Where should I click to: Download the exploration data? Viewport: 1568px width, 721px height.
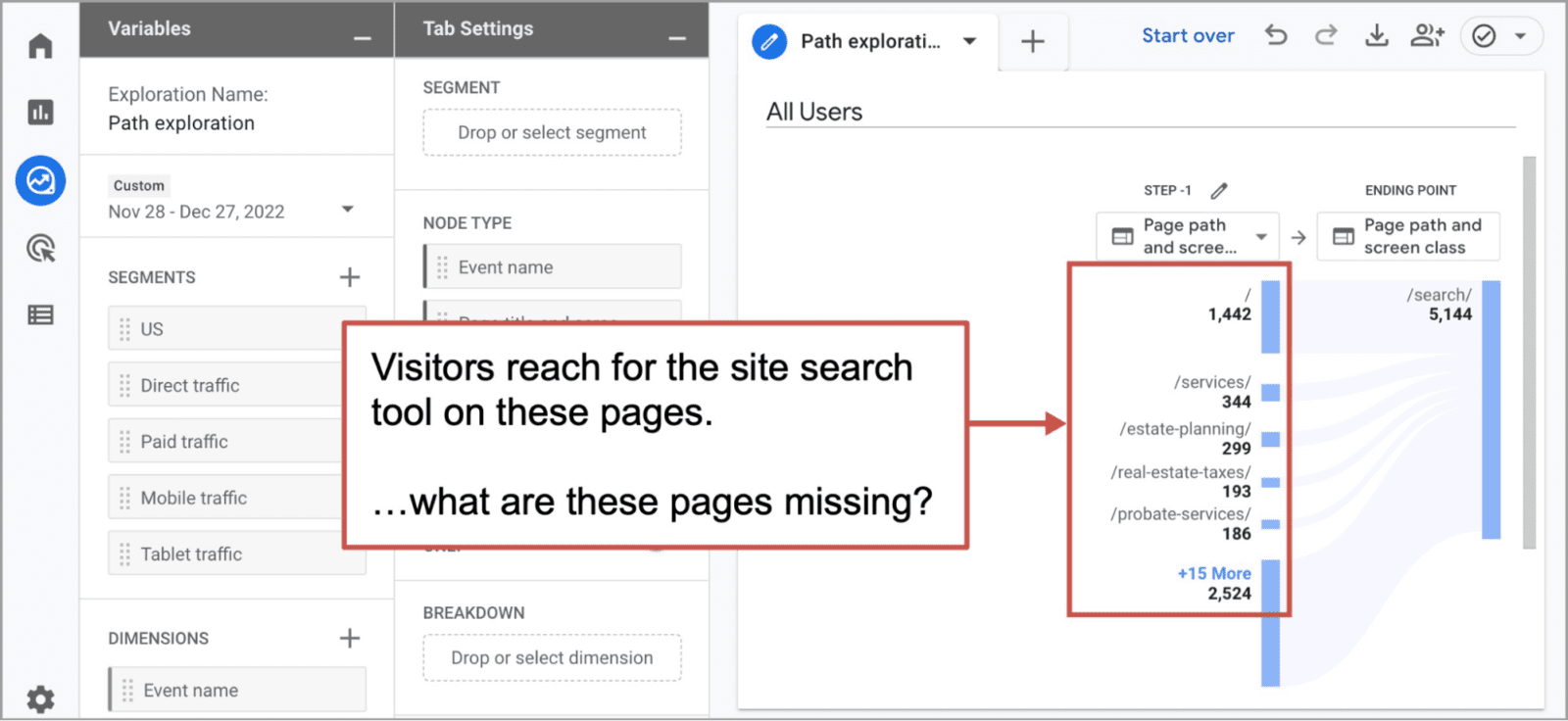(1377, 36)
